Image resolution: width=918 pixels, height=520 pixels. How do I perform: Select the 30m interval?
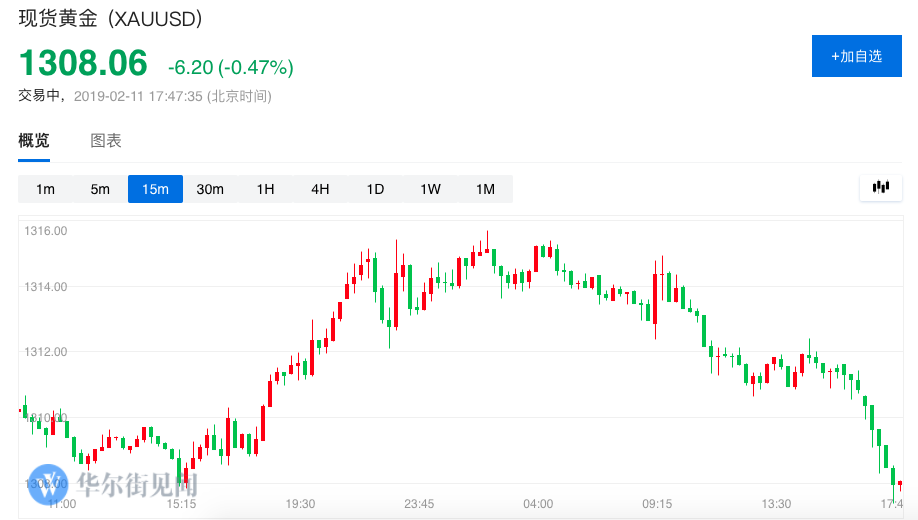[210, 189]
